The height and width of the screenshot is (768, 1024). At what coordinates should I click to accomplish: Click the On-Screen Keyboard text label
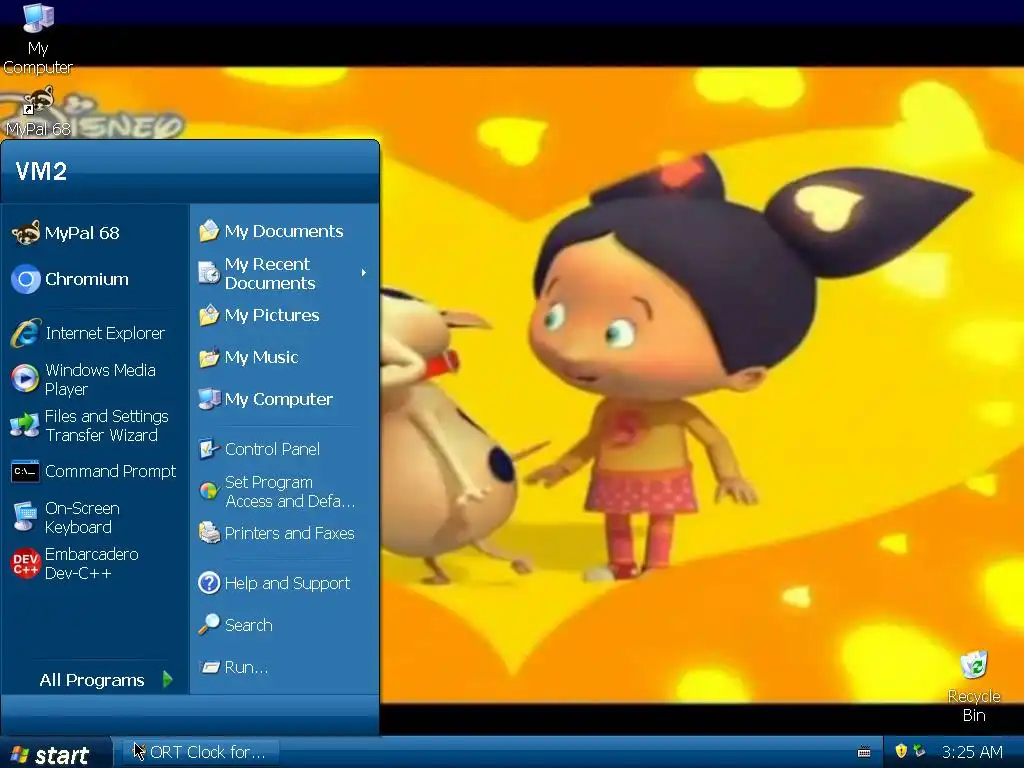point(82,518)
